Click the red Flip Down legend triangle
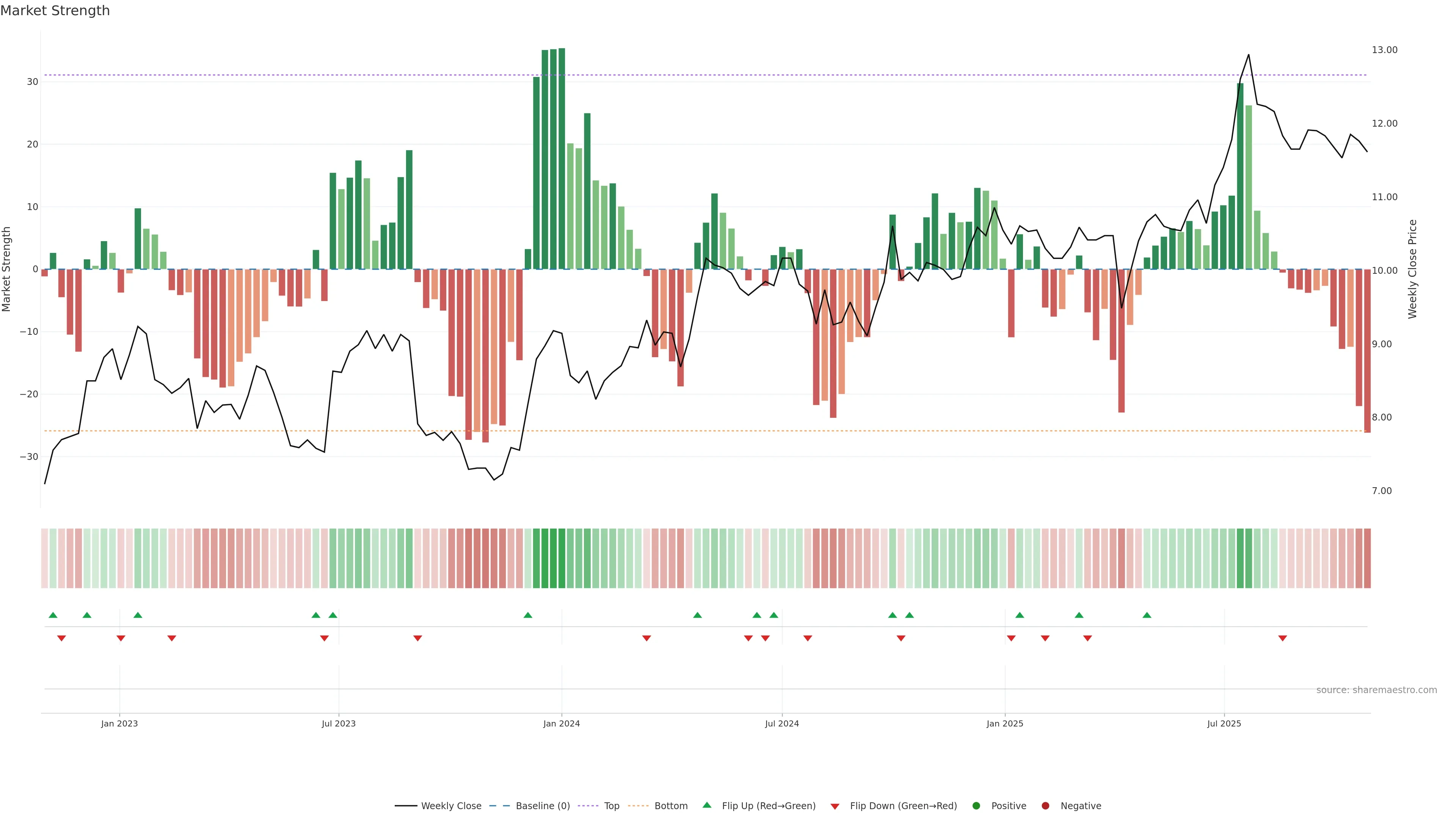 [834, 806]
